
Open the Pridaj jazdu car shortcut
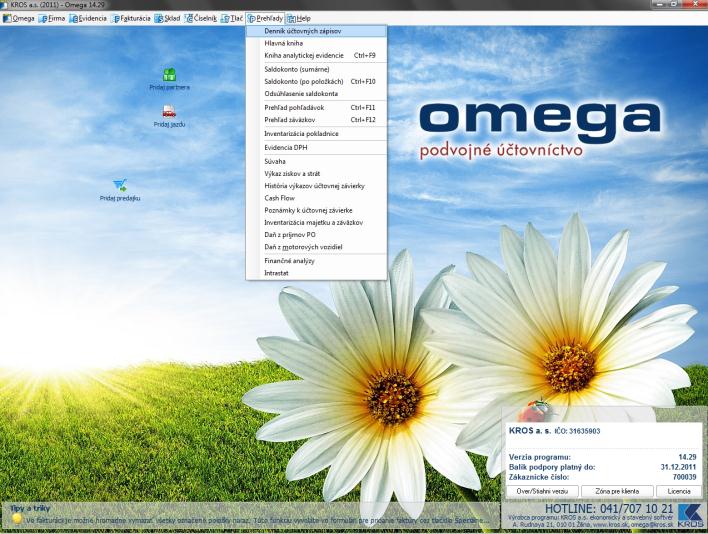point(169,116)
